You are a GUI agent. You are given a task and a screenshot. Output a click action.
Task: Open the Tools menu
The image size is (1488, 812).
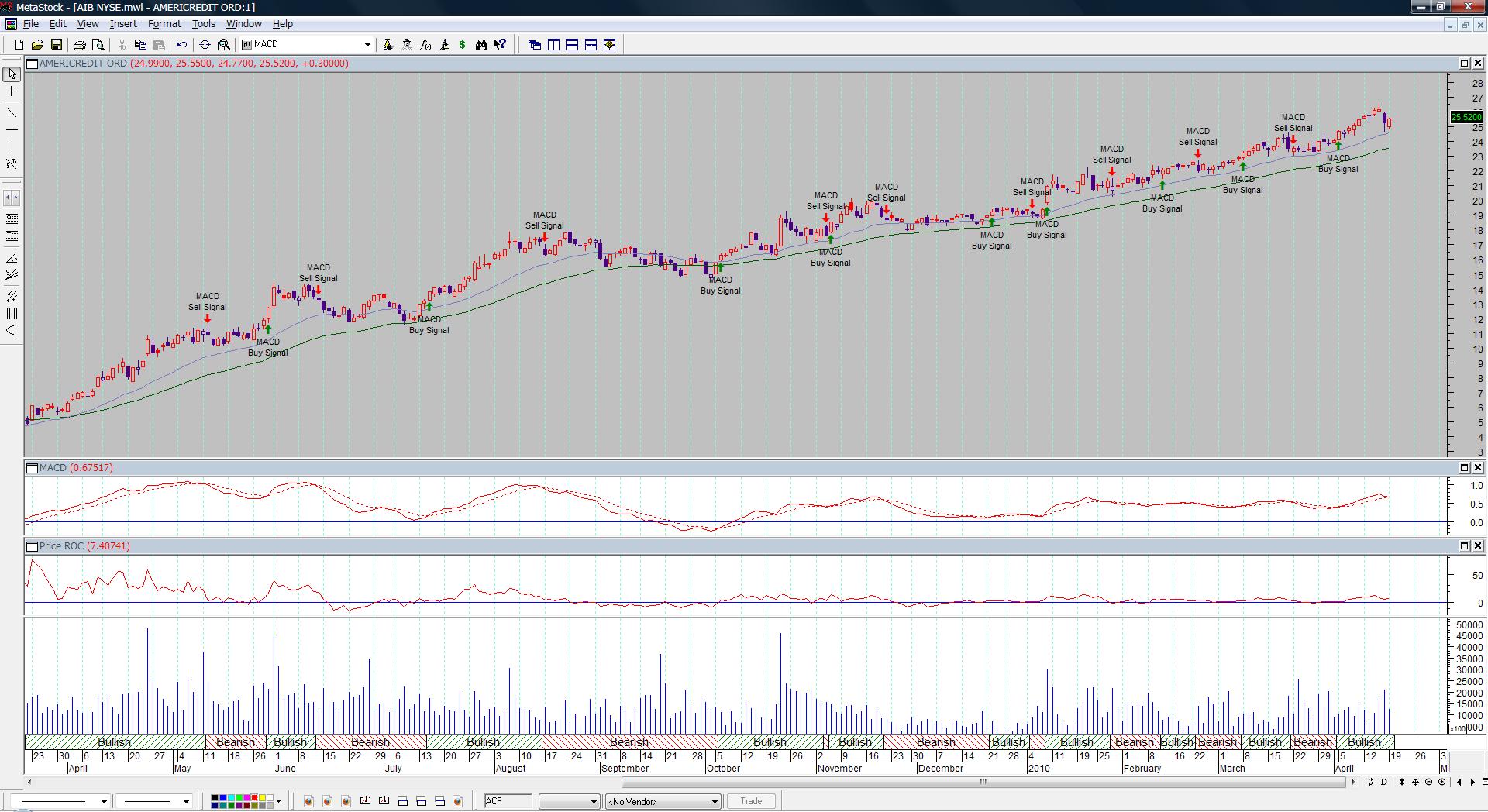203,24
